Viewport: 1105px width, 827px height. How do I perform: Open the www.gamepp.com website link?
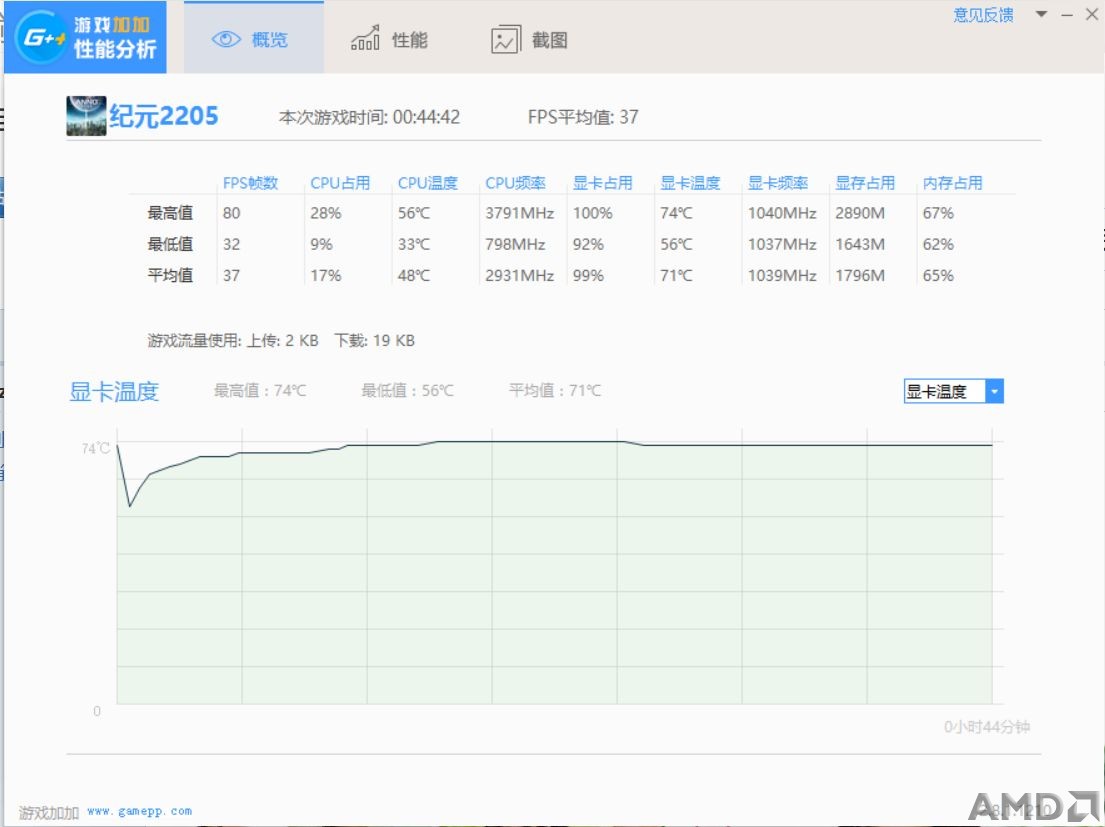(x=140, y=812)
